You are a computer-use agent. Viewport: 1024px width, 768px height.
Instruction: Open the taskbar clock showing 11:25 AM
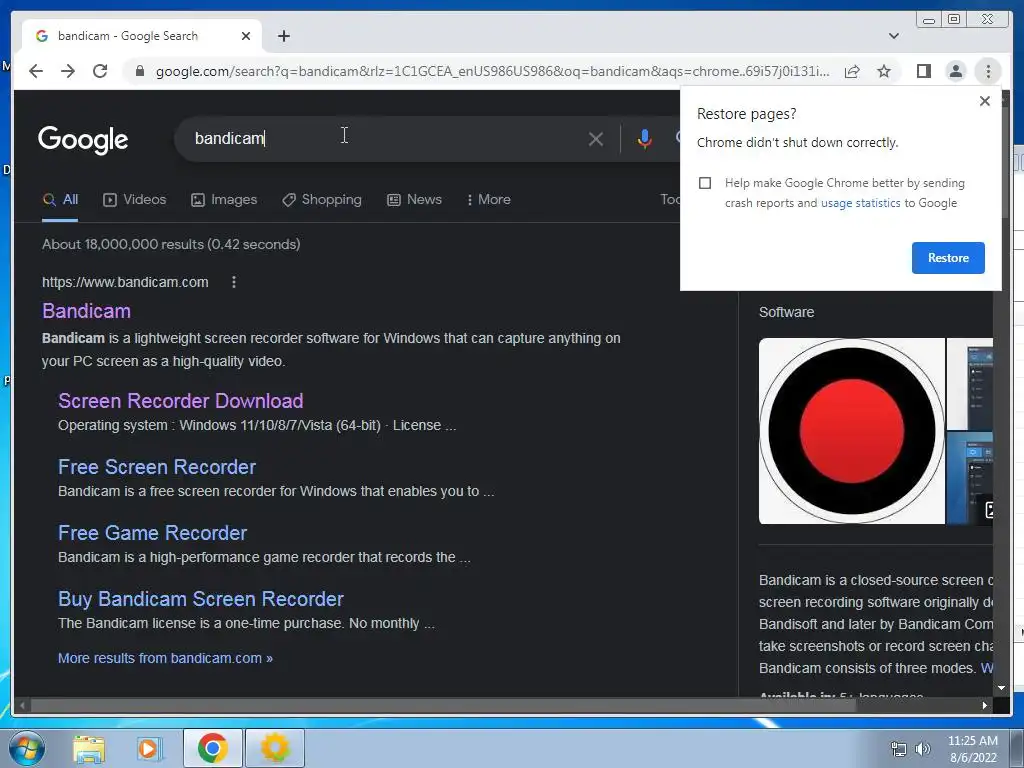point(973,749)
